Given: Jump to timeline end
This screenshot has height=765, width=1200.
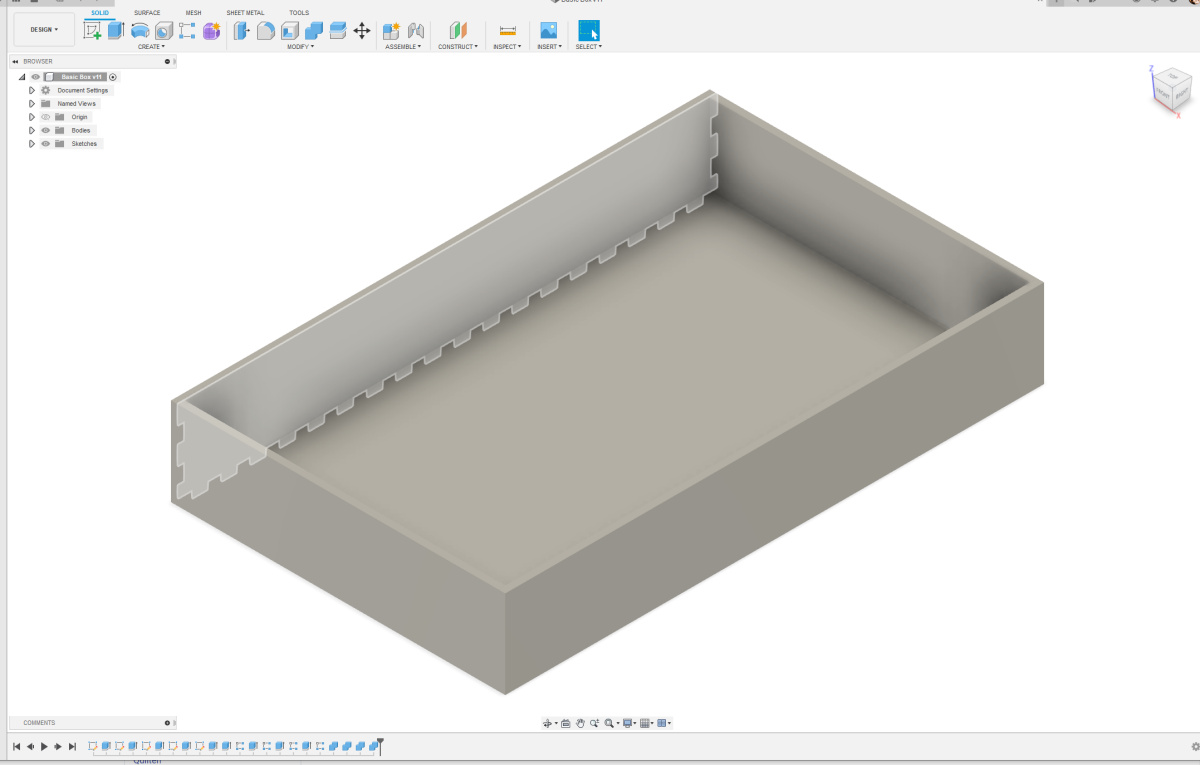Looking at the screenshot, I should pyautogui.click(x=72, y=746).
